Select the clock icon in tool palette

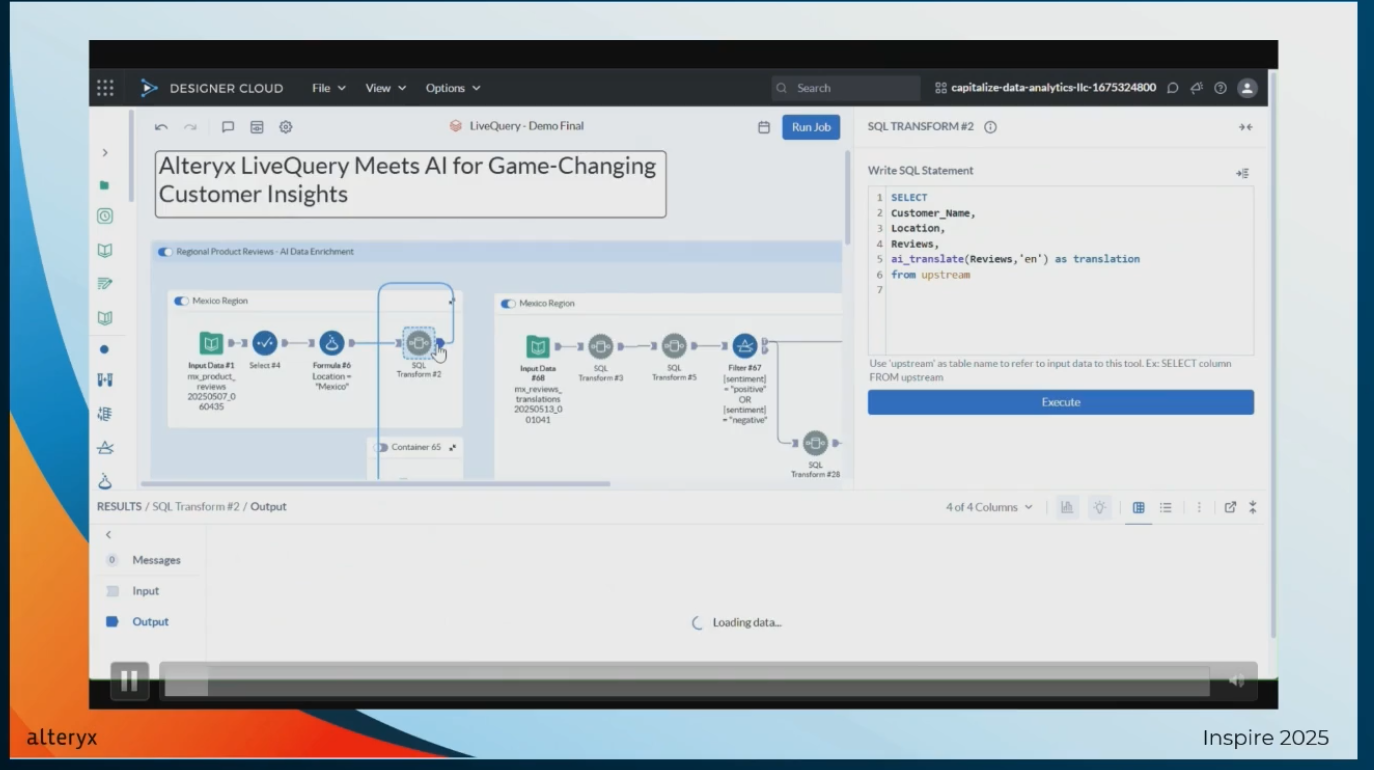pyautogui.click(x=105, y=216)
